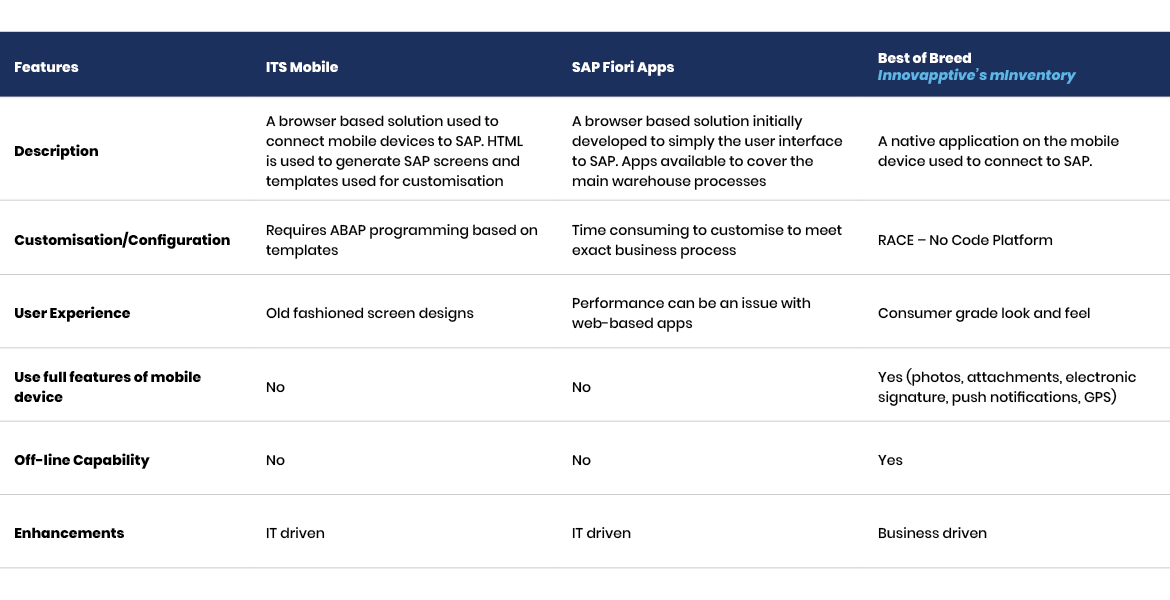Select the Off-line Capability row label
This screenshot has height=600, width=1170.
point(81,460)
